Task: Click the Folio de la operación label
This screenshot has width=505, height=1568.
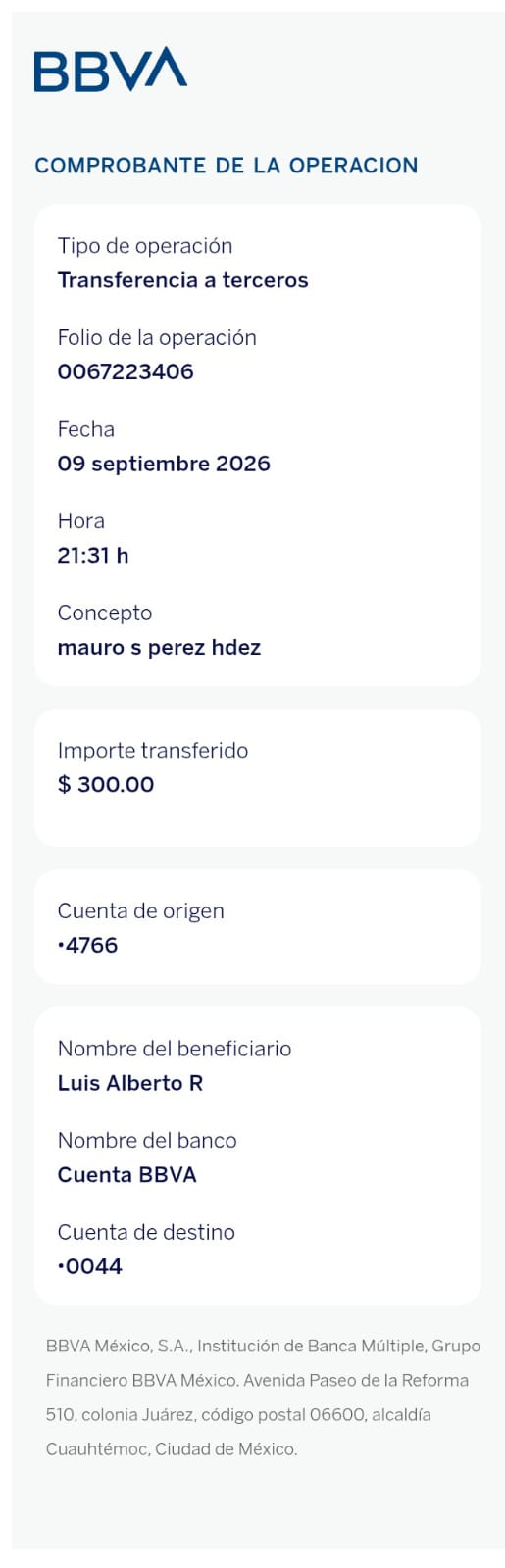Action: pyautogui.click(x=157, y=338)
